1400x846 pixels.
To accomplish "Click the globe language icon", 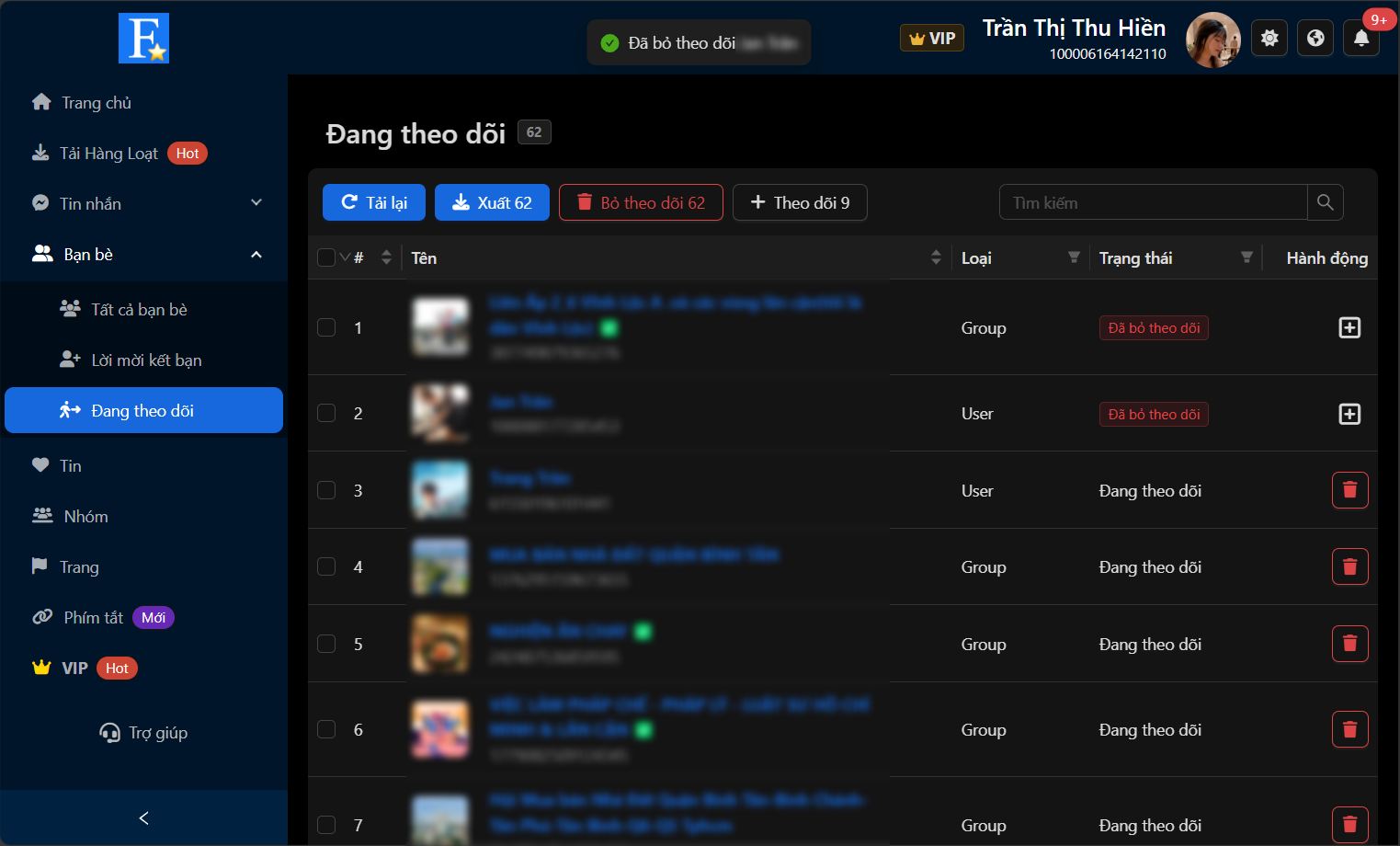I will click(1315, 38).
